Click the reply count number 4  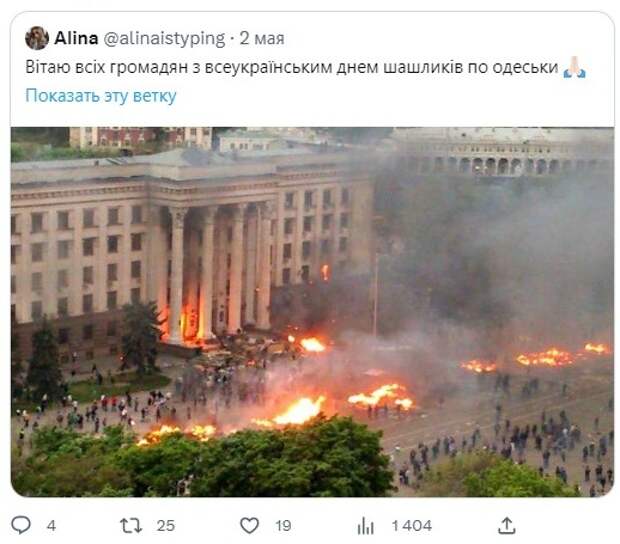pos(51,526)
